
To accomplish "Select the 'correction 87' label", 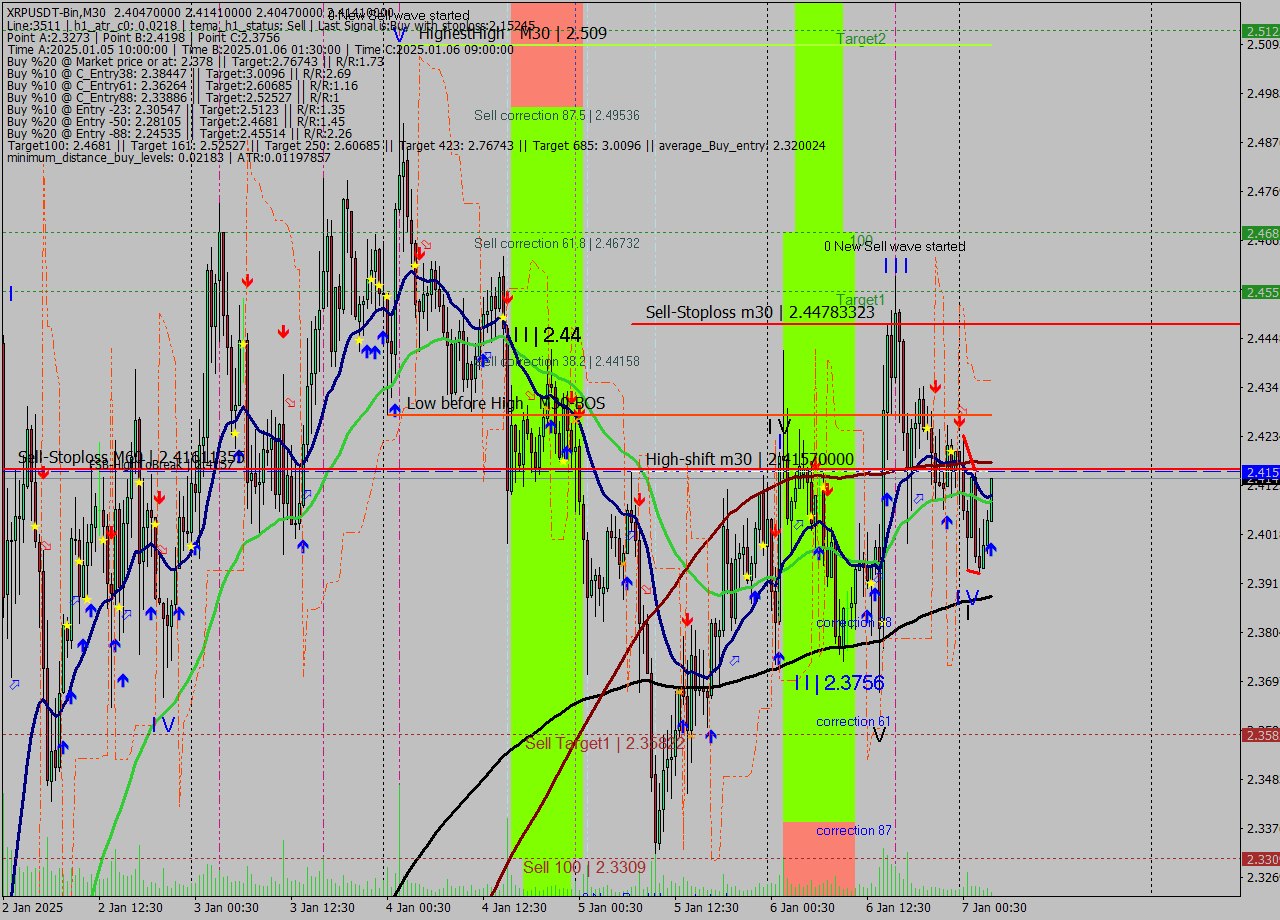I will point(853,831).
